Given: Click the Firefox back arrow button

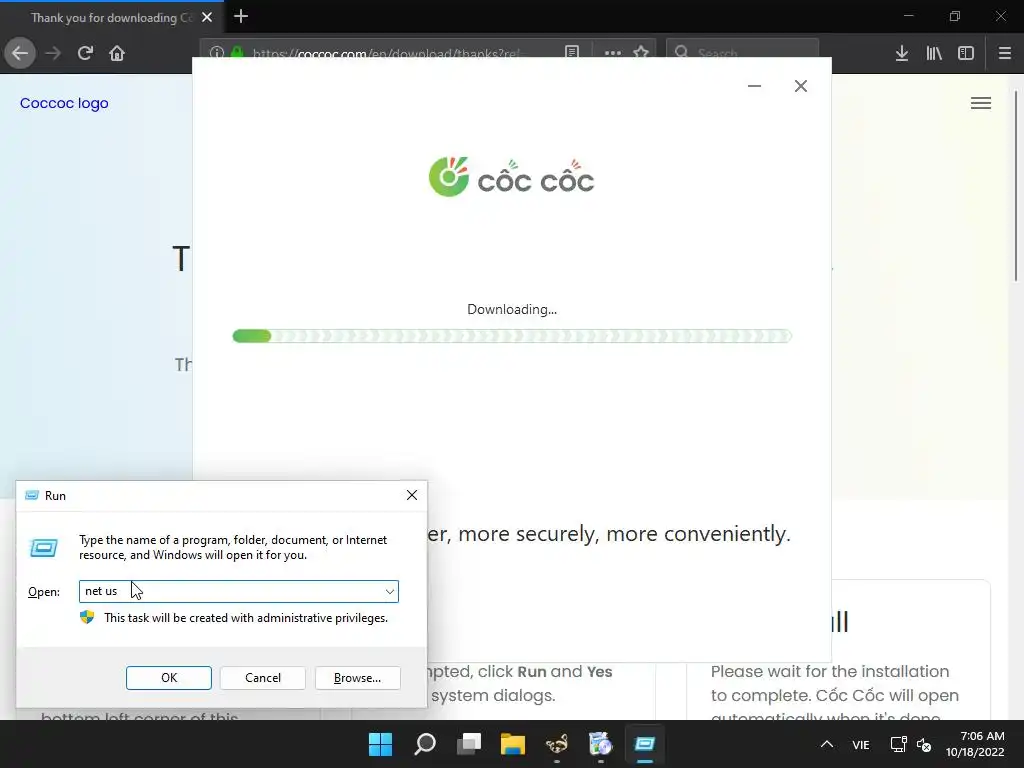Looking at the screenshot, I should click(x=20, y=53).
